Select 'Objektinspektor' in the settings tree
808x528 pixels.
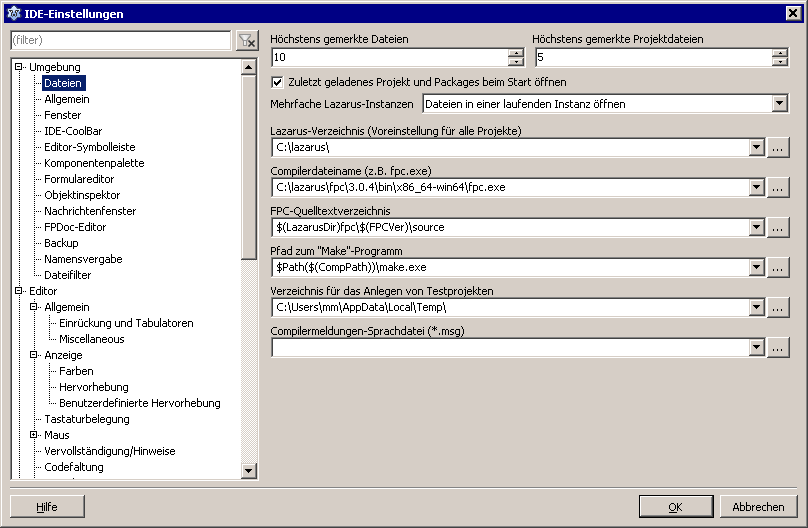pos(82,195)
